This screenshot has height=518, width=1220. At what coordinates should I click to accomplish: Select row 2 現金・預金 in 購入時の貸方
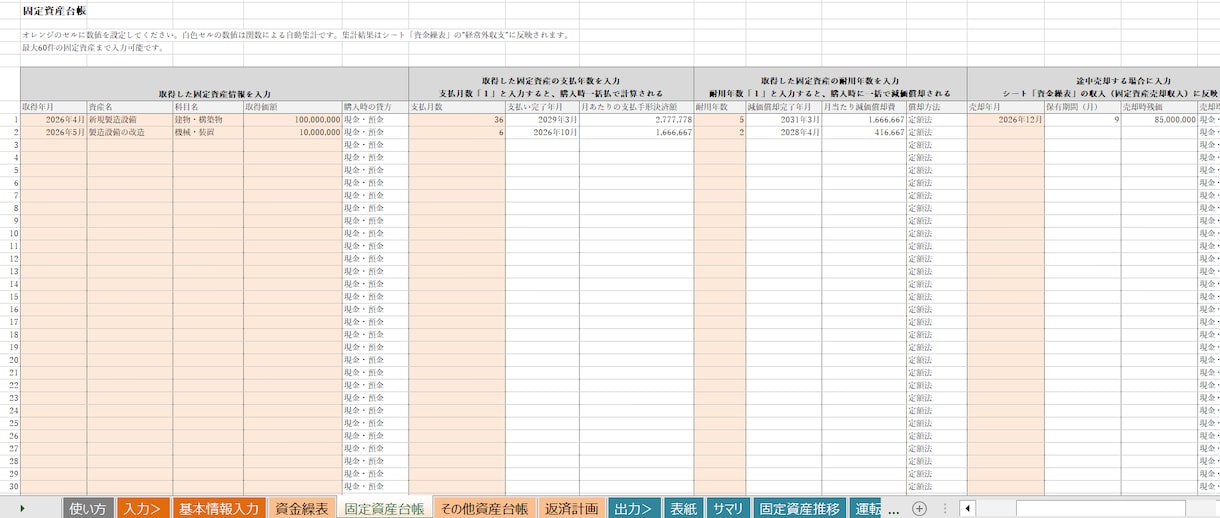click(x=375, y=132)
